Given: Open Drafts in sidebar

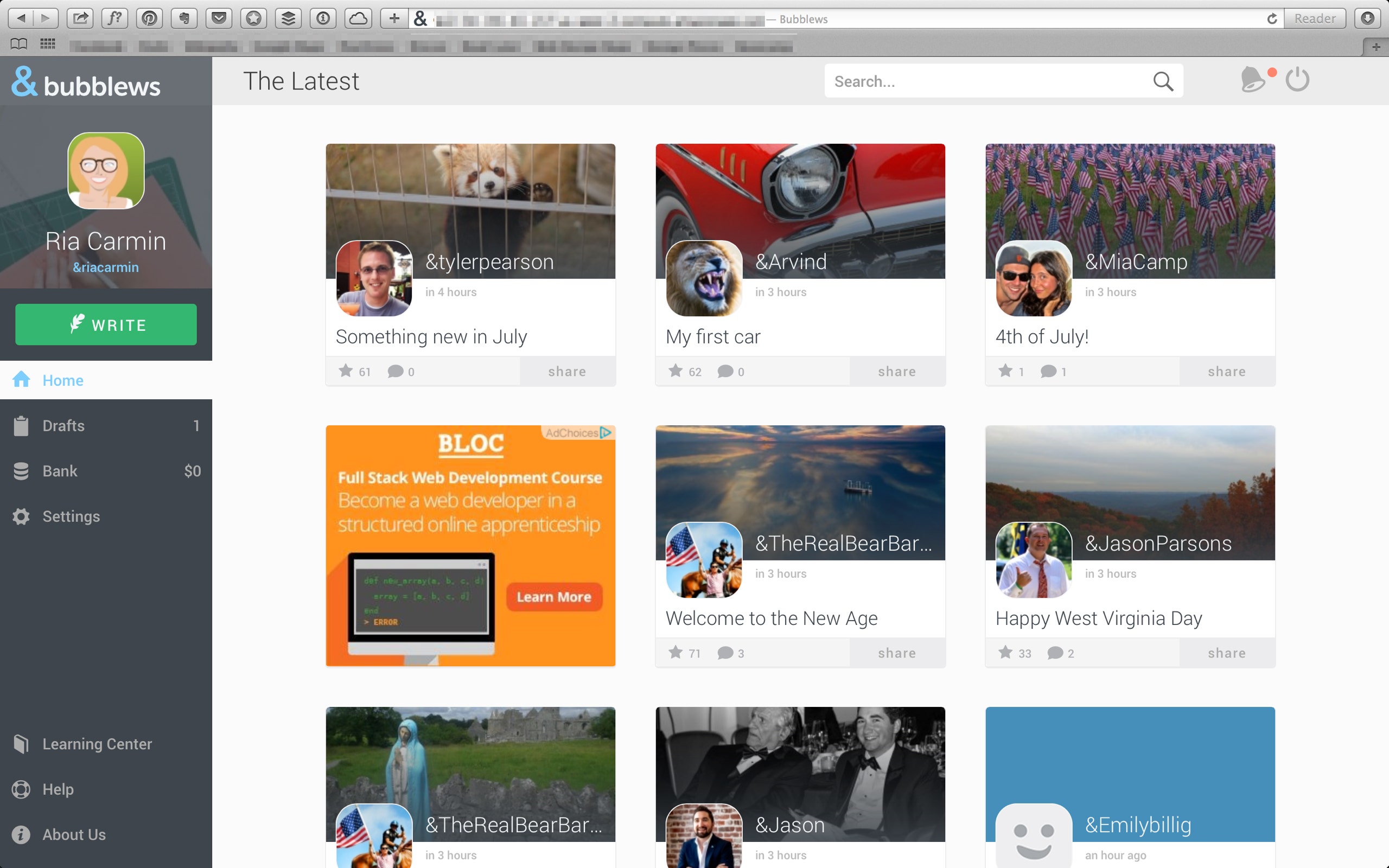Looking at the screenshot, I should [106, 425].
